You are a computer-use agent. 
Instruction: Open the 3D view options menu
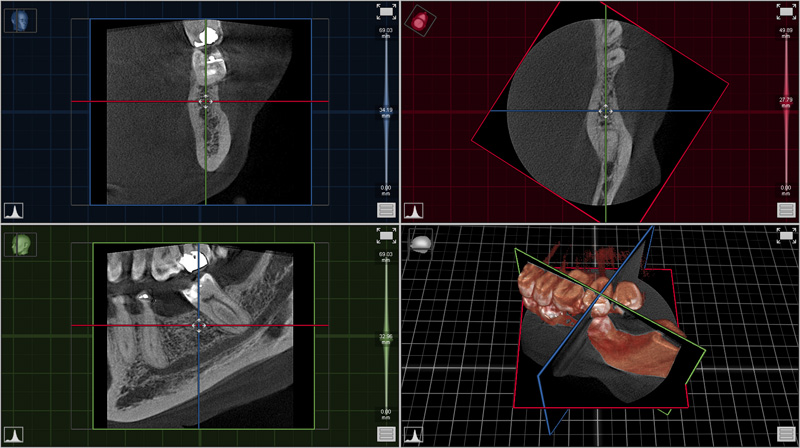(786, 434)
